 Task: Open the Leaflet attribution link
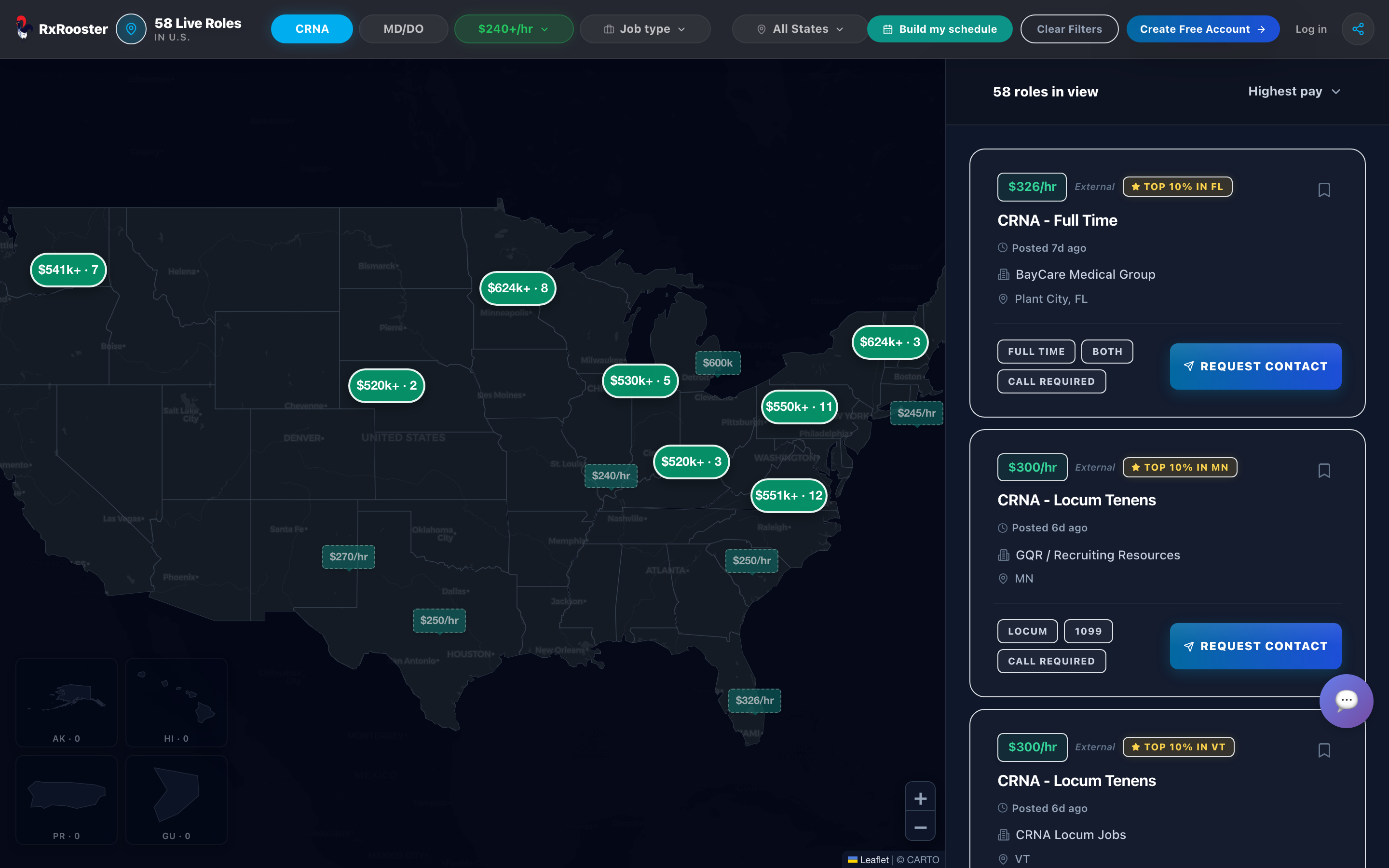[x=868, y=859]
